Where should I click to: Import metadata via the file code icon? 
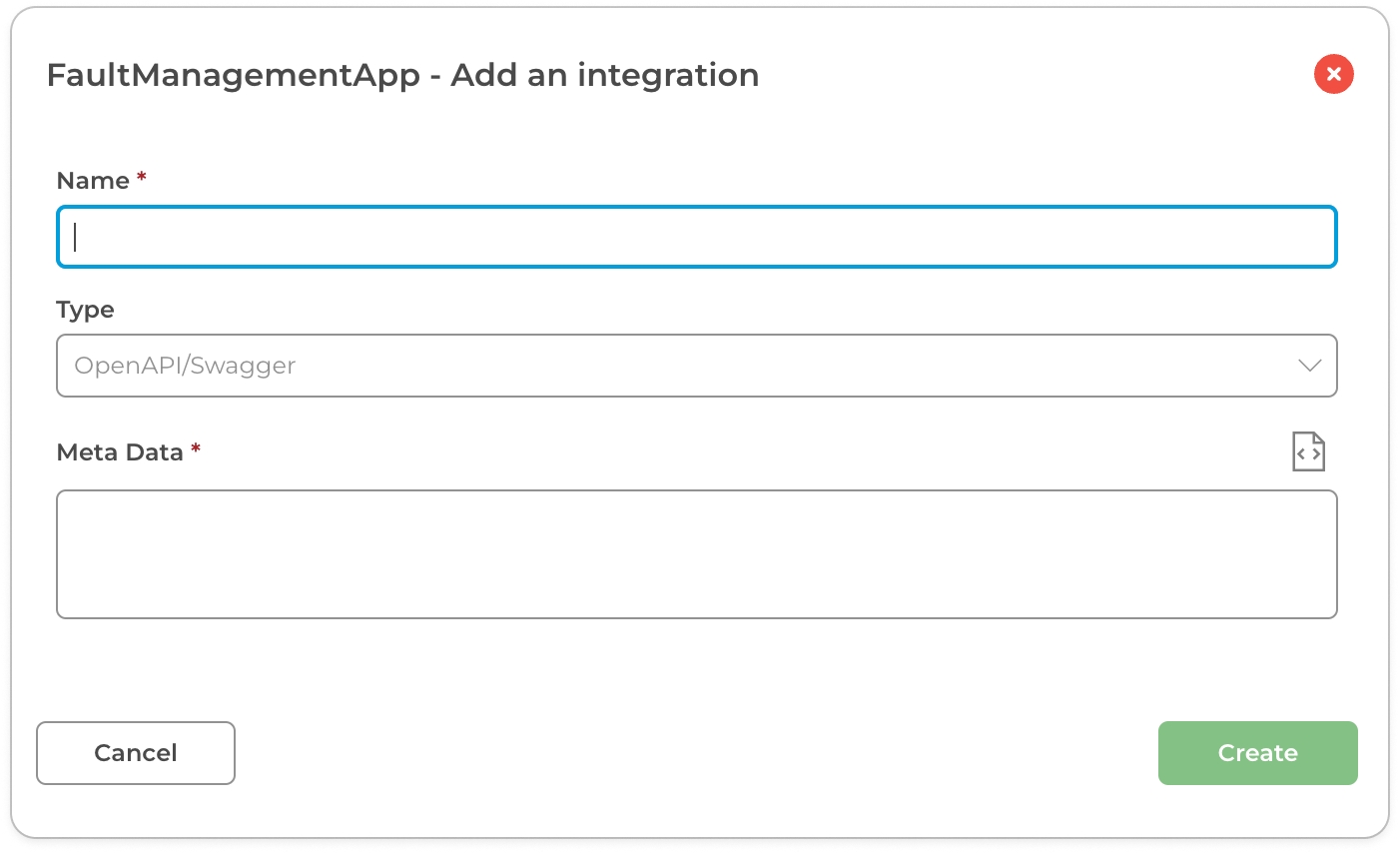[x=1308, y=451]
